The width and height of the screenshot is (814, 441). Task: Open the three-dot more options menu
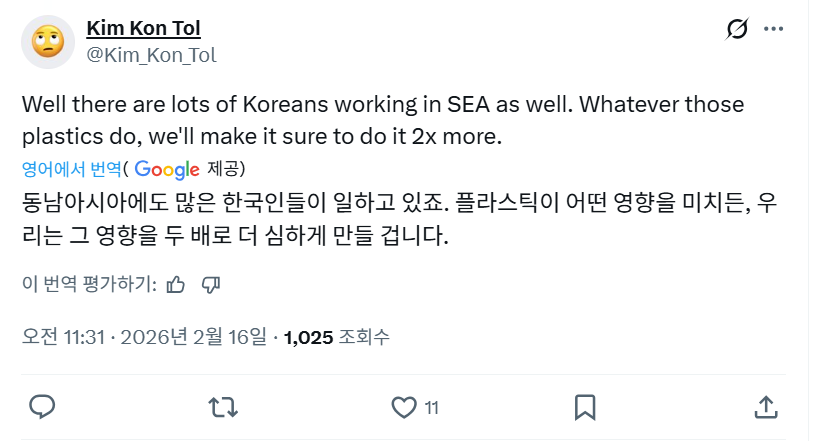click(773, 30)
